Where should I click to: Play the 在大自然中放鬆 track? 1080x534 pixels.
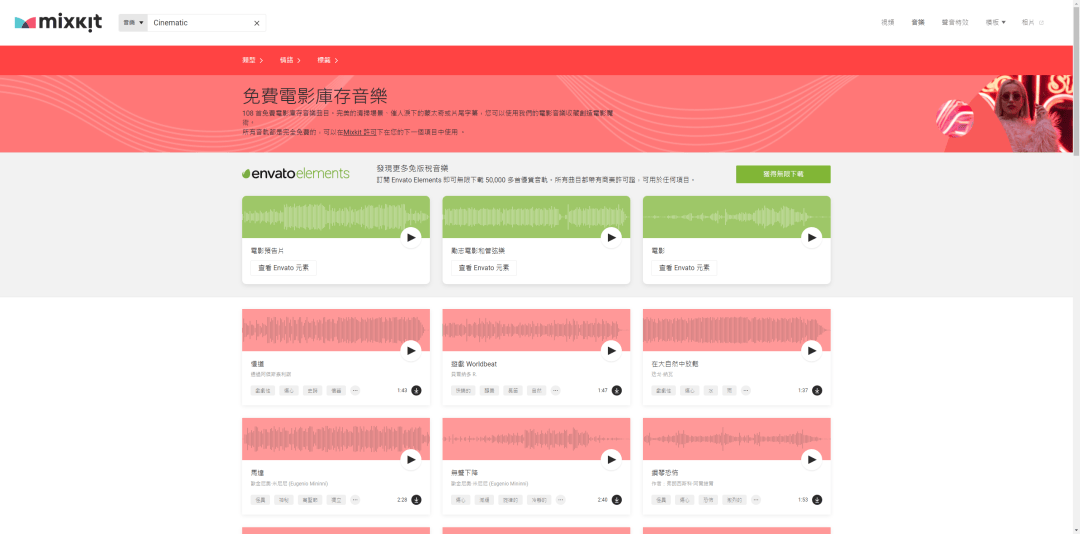click(811, 351)
